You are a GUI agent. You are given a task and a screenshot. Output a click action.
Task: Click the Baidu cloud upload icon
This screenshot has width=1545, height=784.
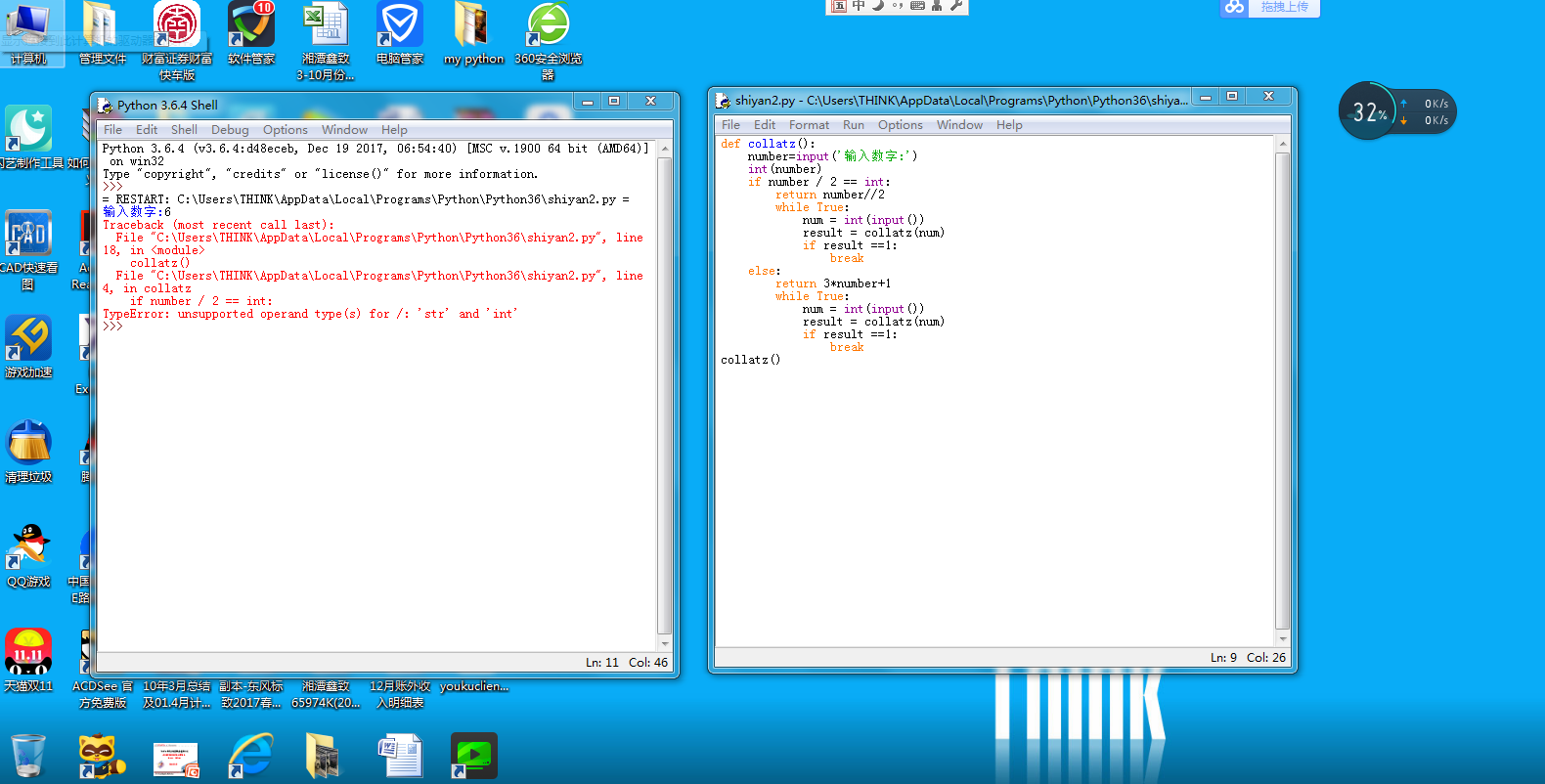coord(1234,7)
